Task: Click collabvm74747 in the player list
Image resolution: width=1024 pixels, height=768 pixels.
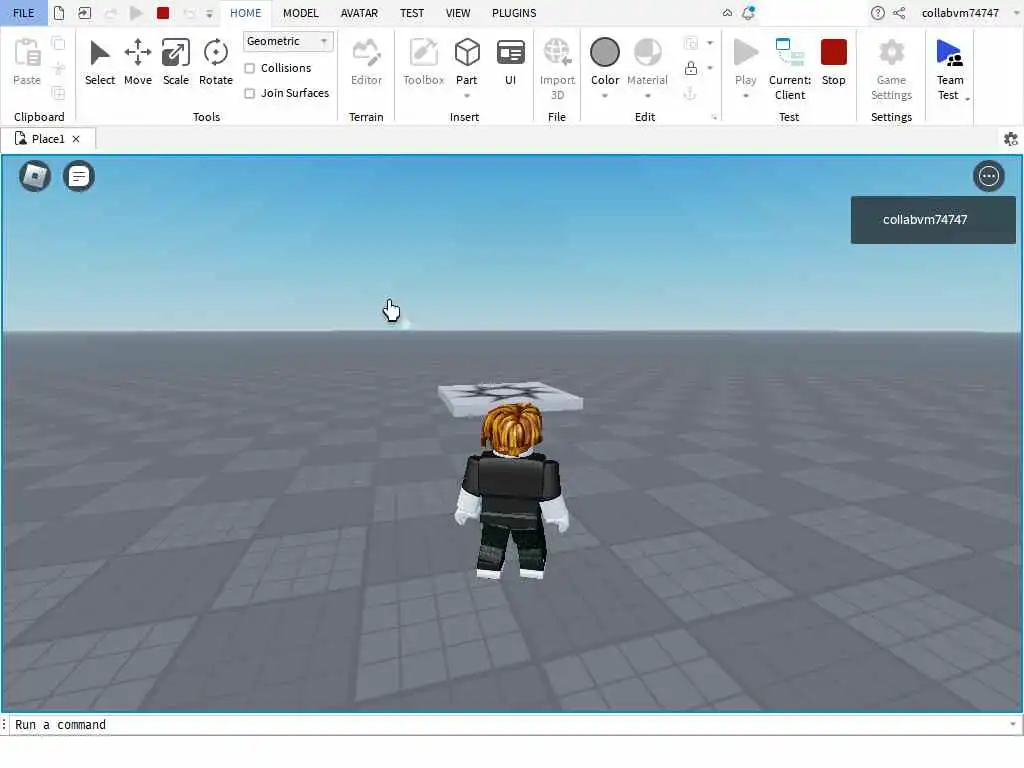Action: click(933, 220)
